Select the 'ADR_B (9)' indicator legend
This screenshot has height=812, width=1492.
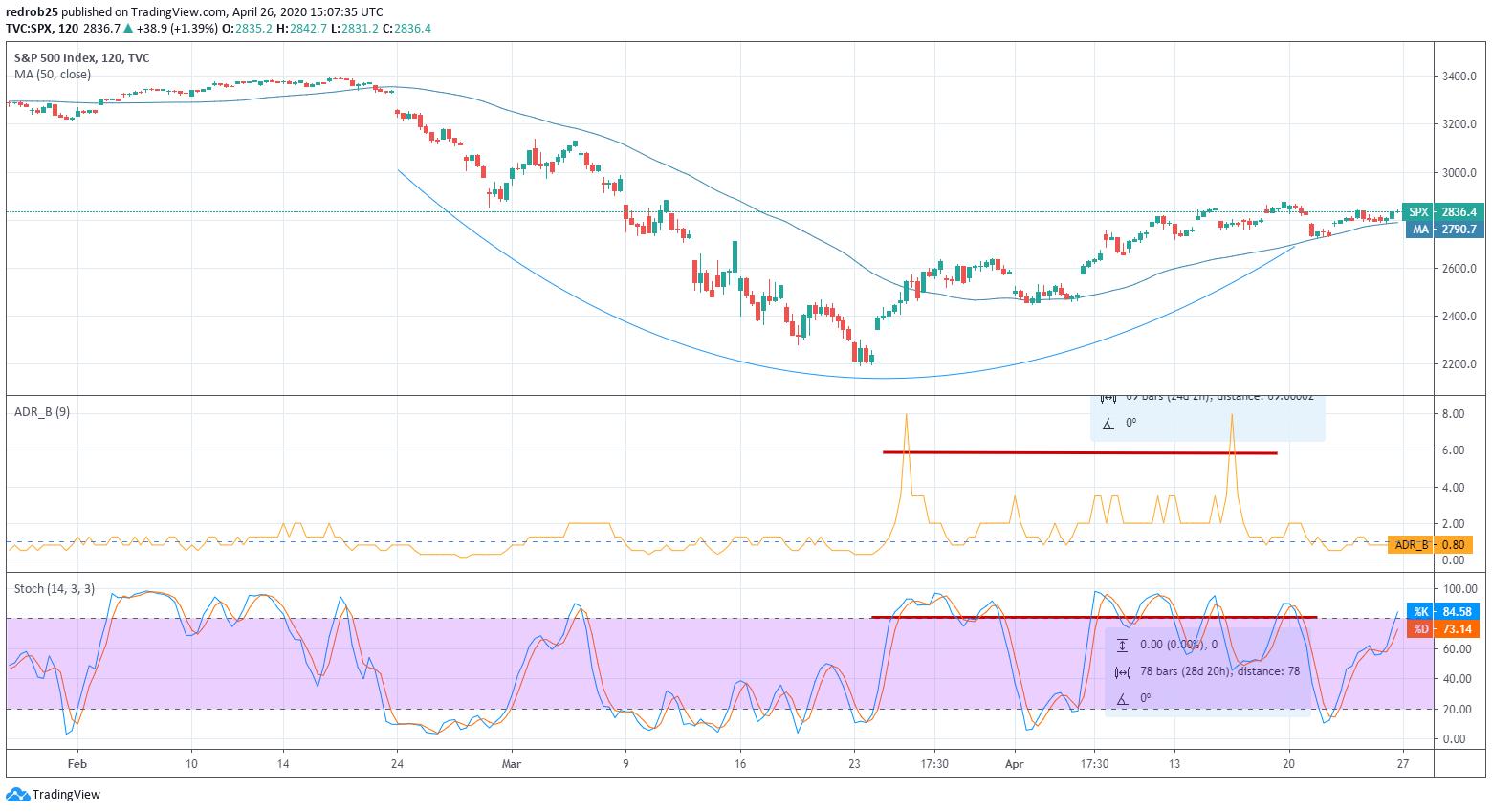point(42,412)
